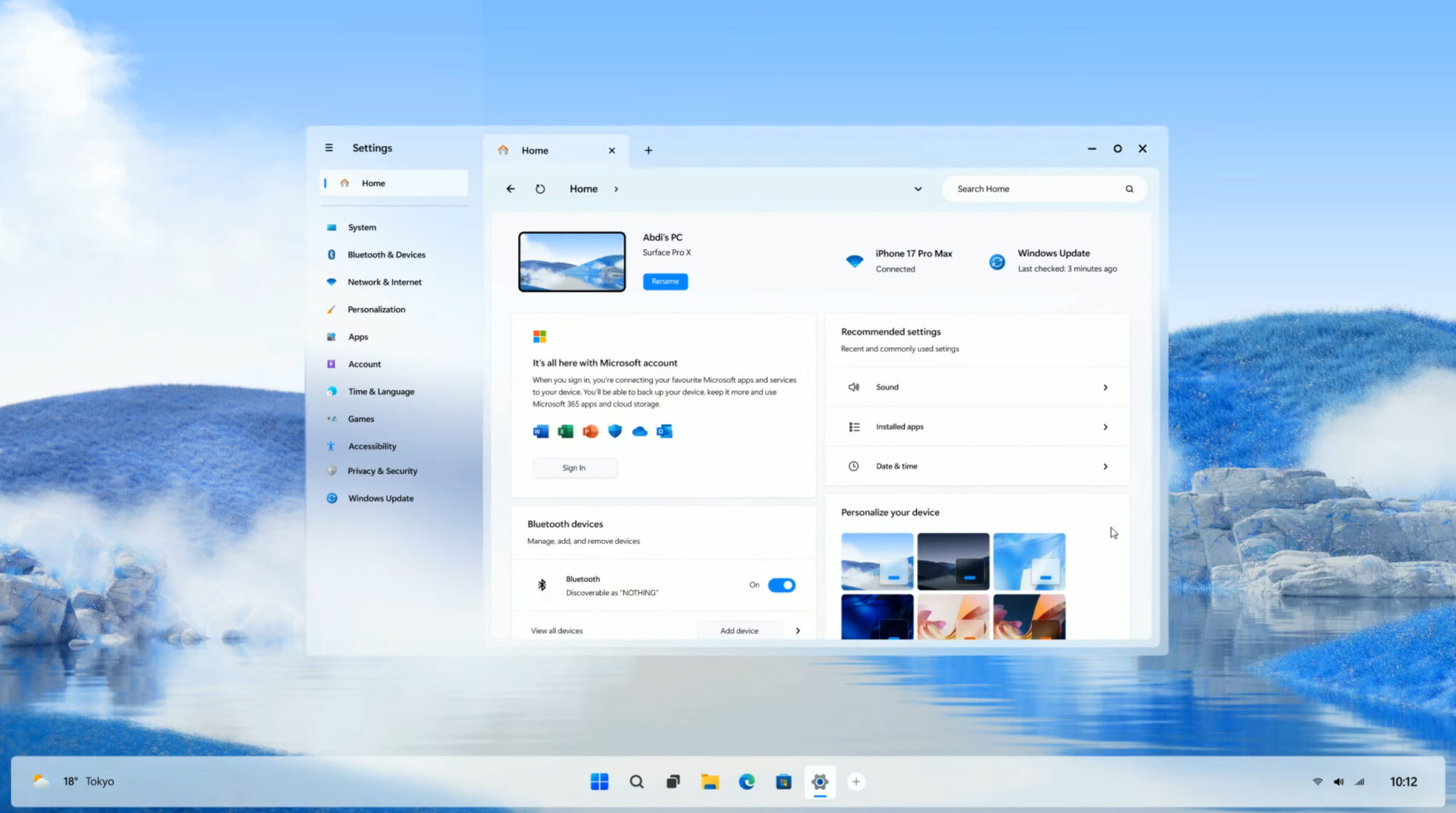Screen dimensions: 1456x813
Task: Open the hamburger menu next to Settings
Action: click(329, 147)
